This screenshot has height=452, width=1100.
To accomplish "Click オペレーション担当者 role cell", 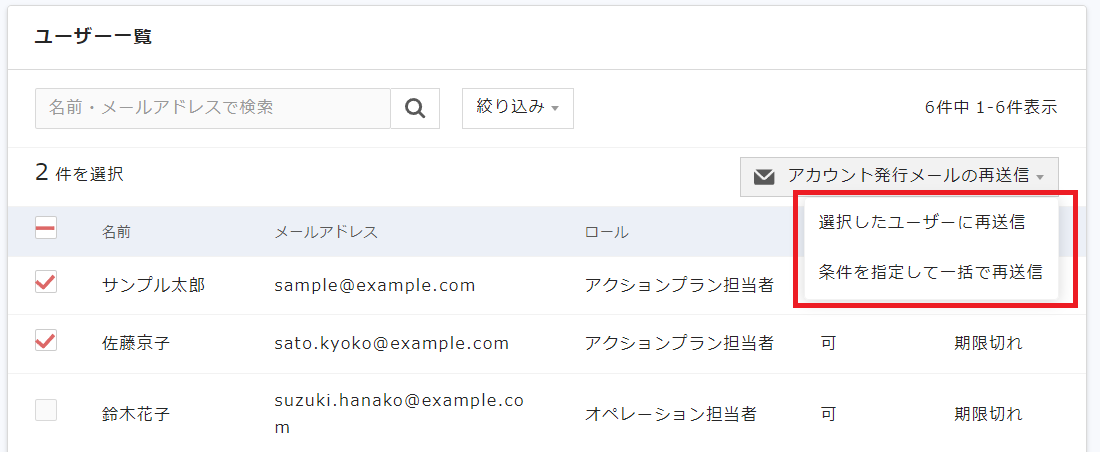I will coord(670,414).
